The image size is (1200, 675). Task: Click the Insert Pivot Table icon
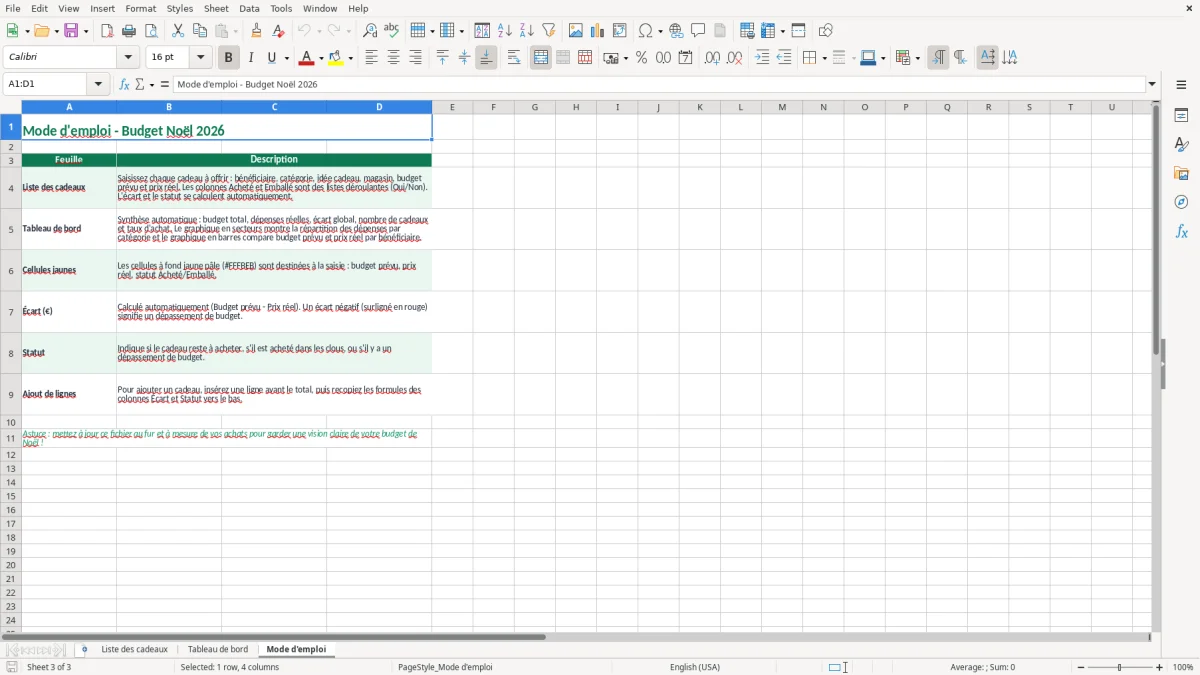point(620,31)
